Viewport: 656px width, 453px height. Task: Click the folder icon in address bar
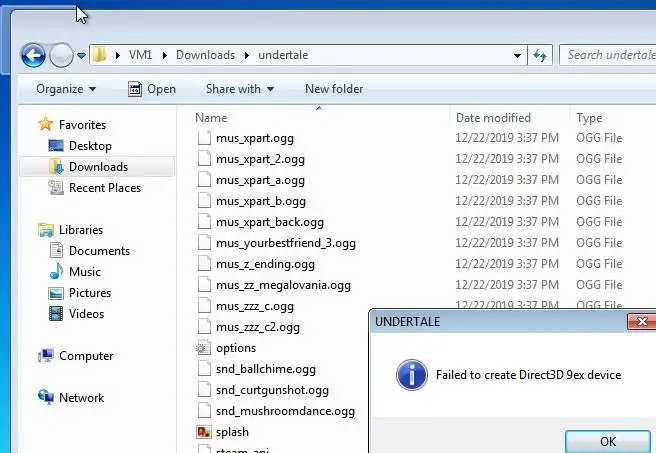point(100,55)
